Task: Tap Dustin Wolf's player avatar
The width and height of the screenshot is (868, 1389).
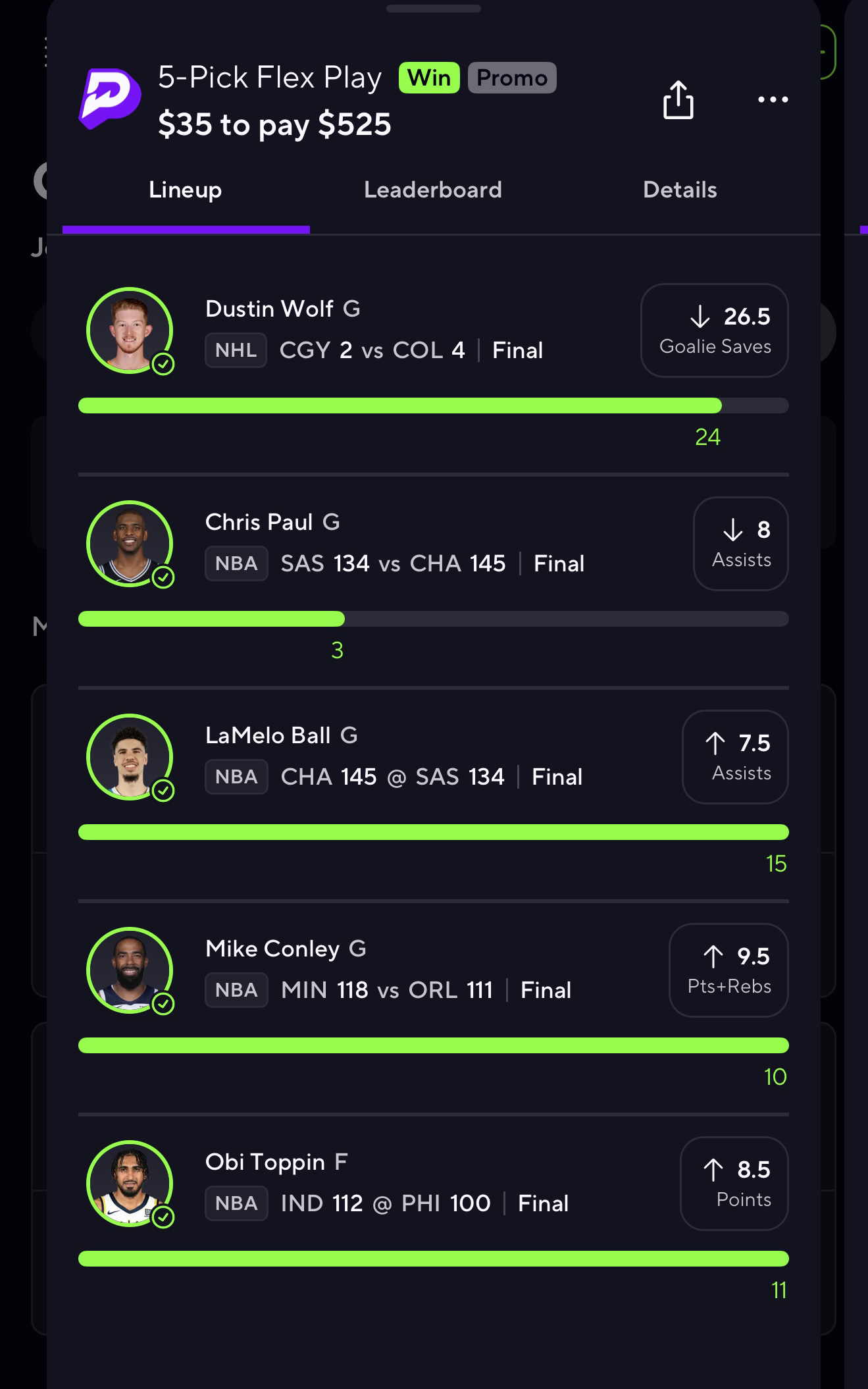Action: (130, 330)
